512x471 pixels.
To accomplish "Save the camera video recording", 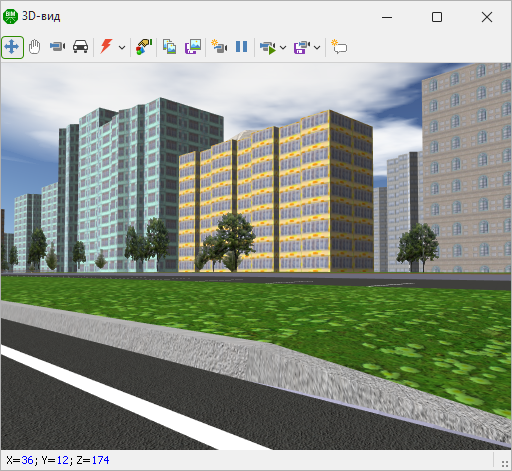I will (x=302, y=48).
